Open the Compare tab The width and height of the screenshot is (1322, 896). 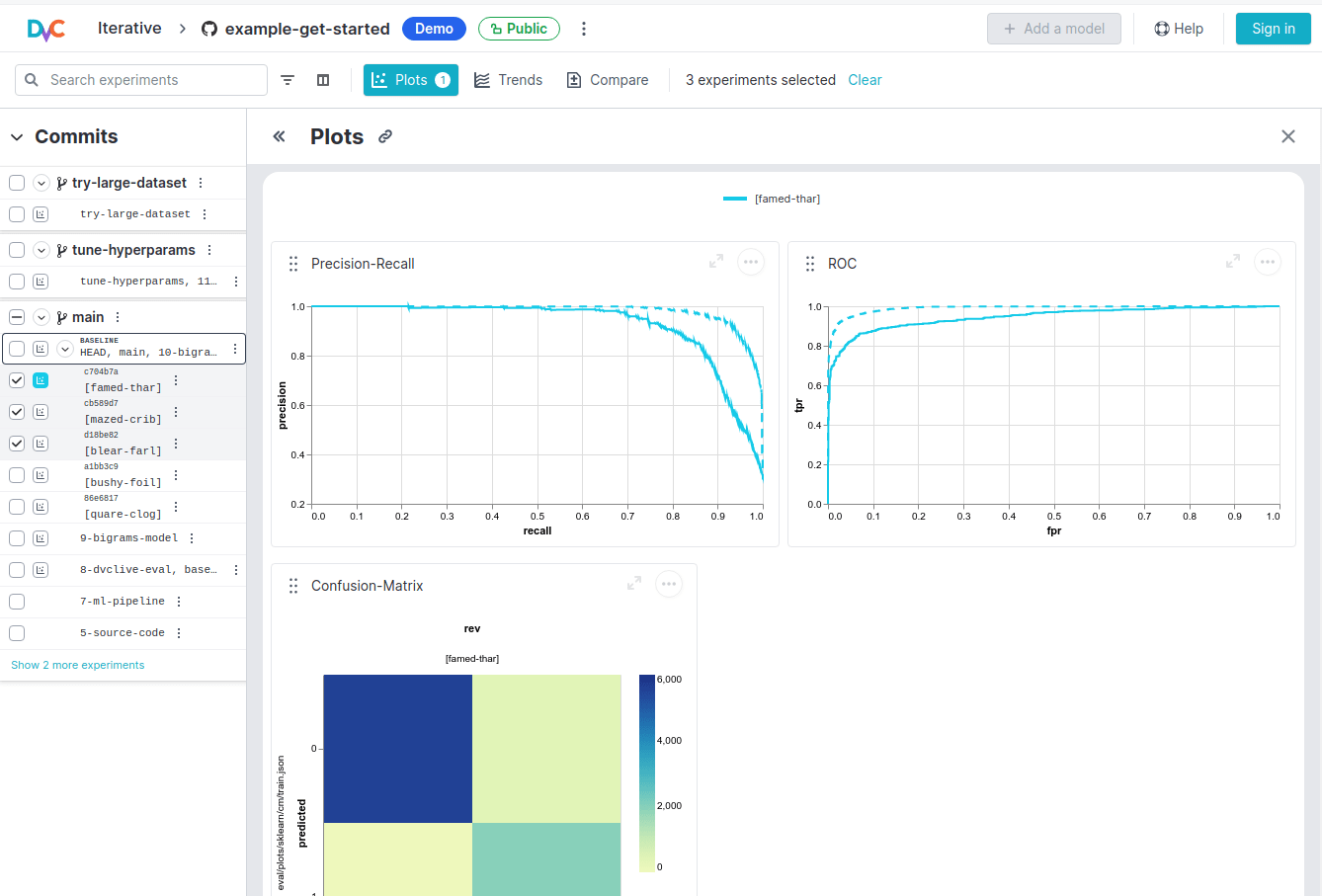click(607, 80)
